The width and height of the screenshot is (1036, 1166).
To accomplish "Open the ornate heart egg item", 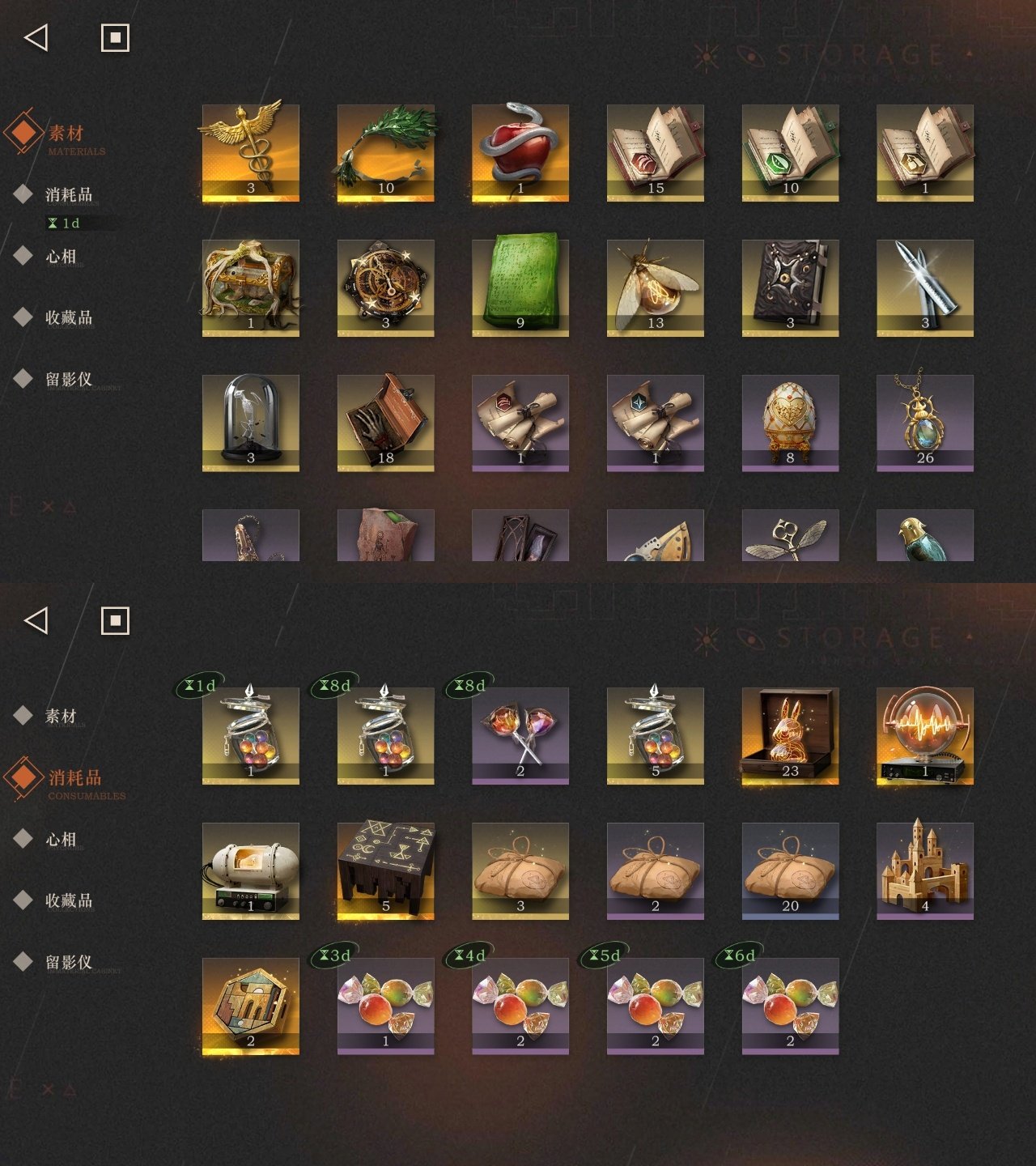I will pyautogui.click(x=790, y=423).
